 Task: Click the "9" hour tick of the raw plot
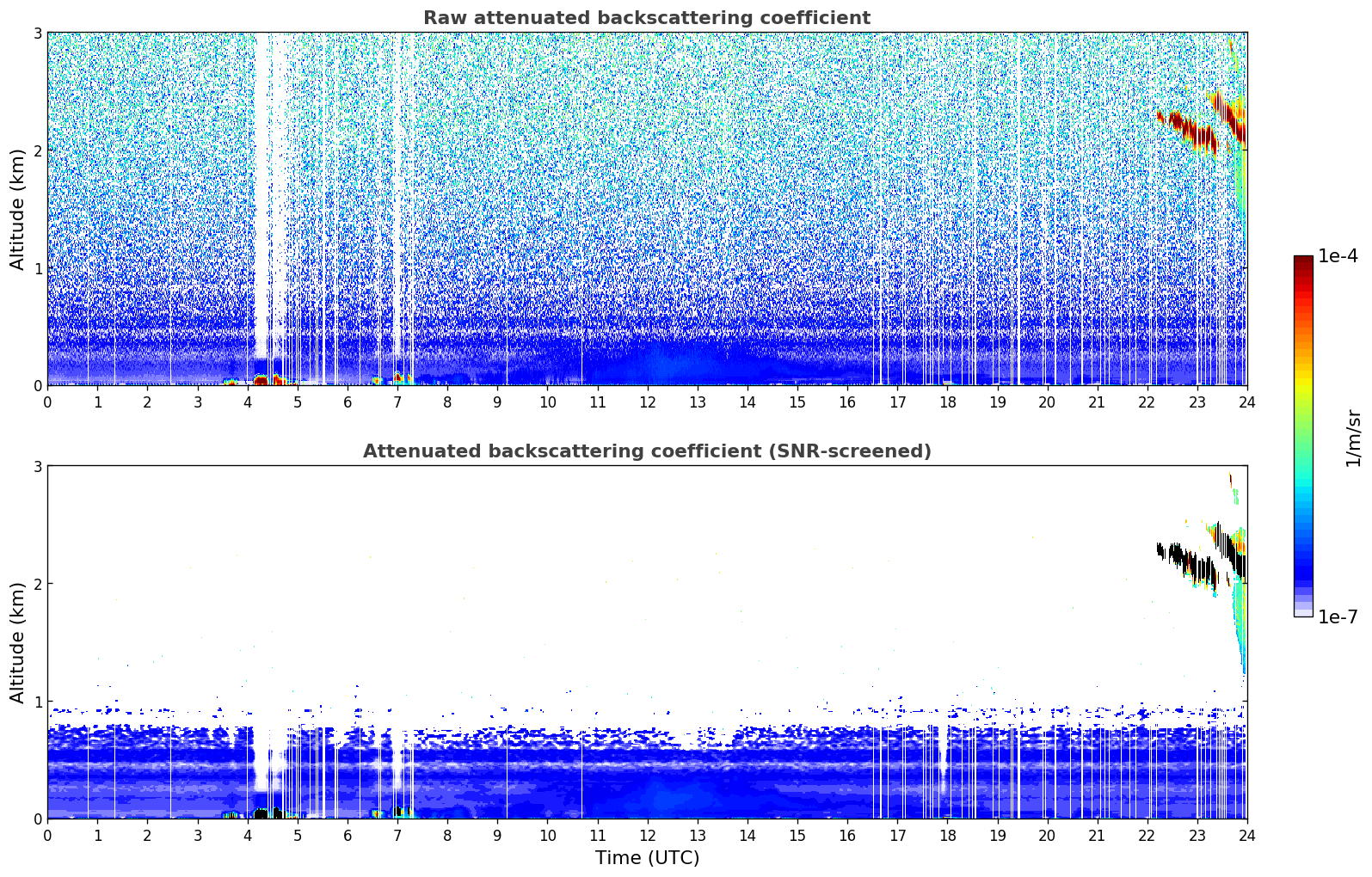pos(497,402)
